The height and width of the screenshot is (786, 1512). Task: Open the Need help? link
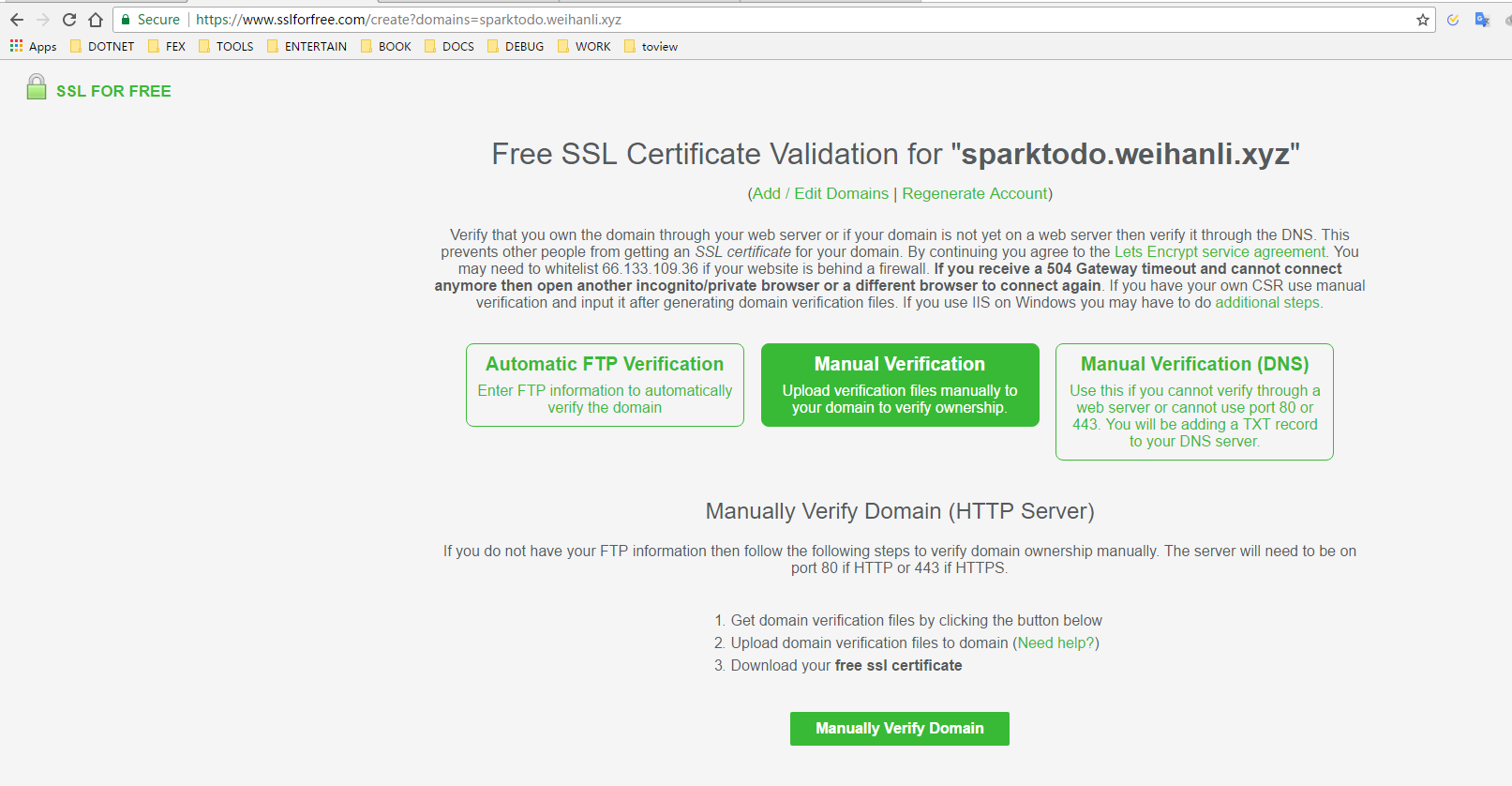pyautogui.click(x=1056, y=642)
